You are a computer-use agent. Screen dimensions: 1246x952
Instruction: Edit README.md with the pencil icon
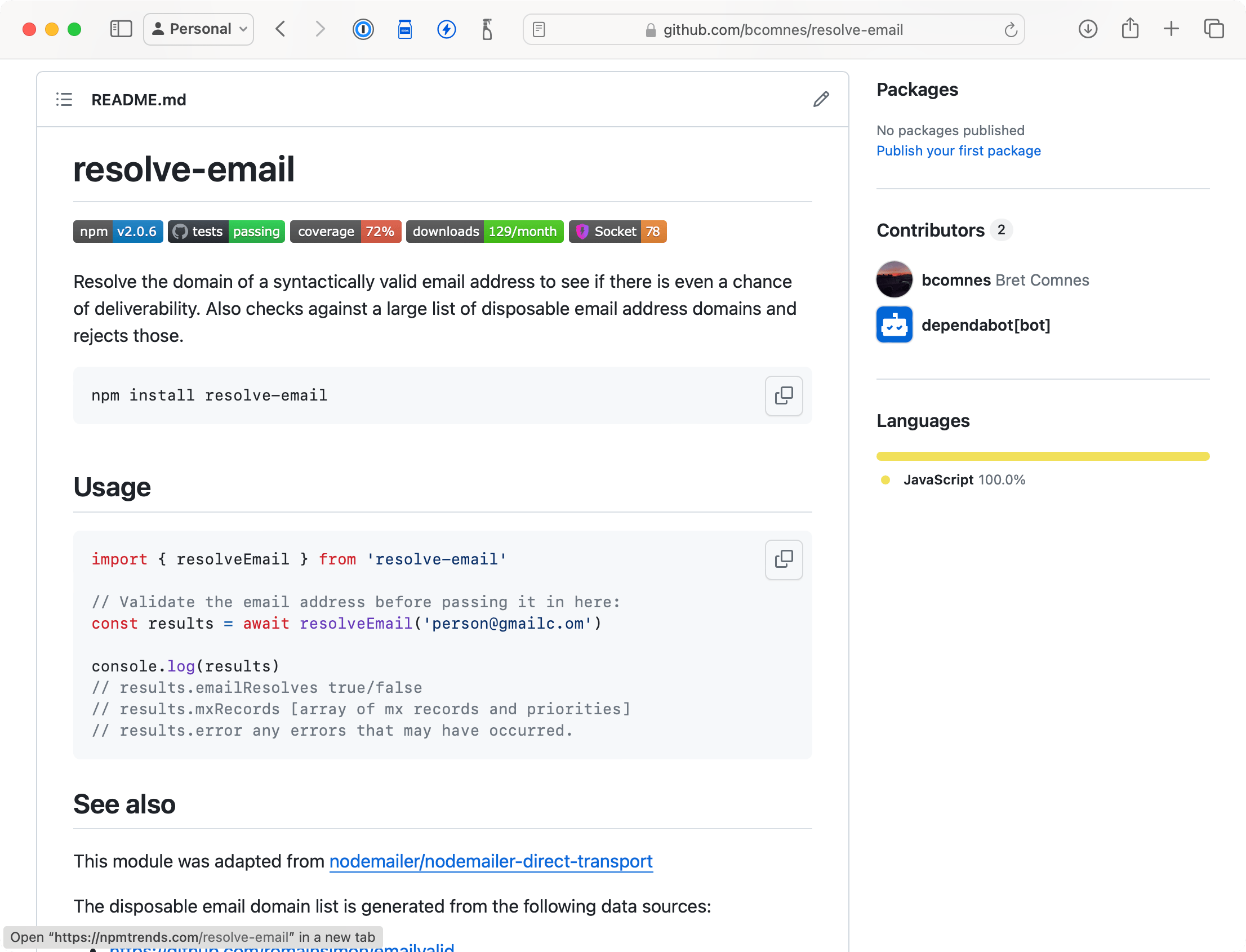pyautogui.click(x=821, y=100)
